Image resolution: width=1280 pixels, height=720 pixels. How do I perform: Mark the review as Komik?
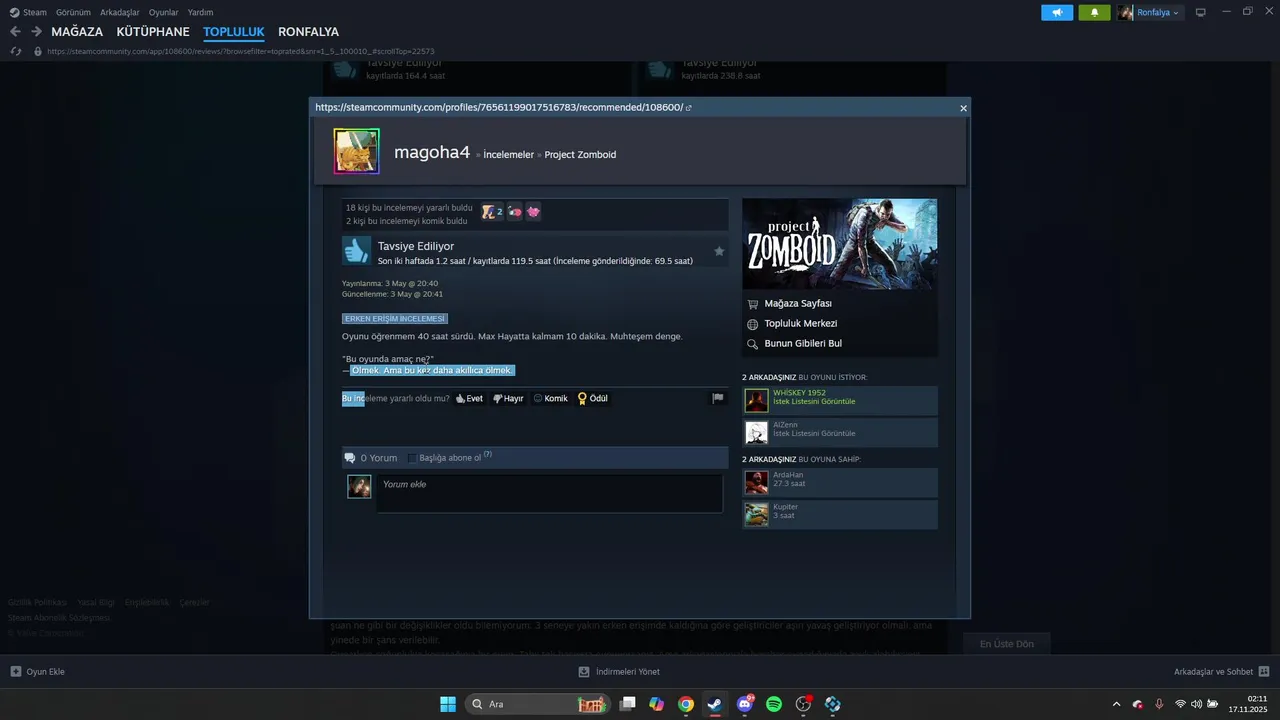[550, 398]
